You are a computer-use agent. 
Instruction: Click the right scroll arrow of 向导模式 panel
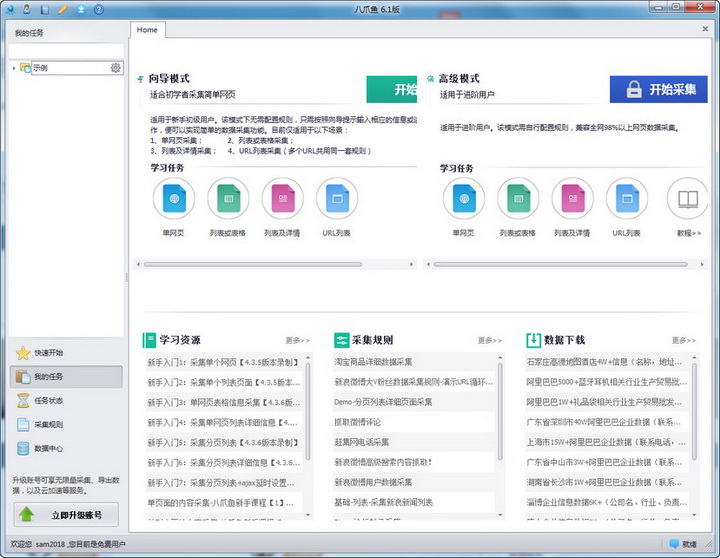411,265
